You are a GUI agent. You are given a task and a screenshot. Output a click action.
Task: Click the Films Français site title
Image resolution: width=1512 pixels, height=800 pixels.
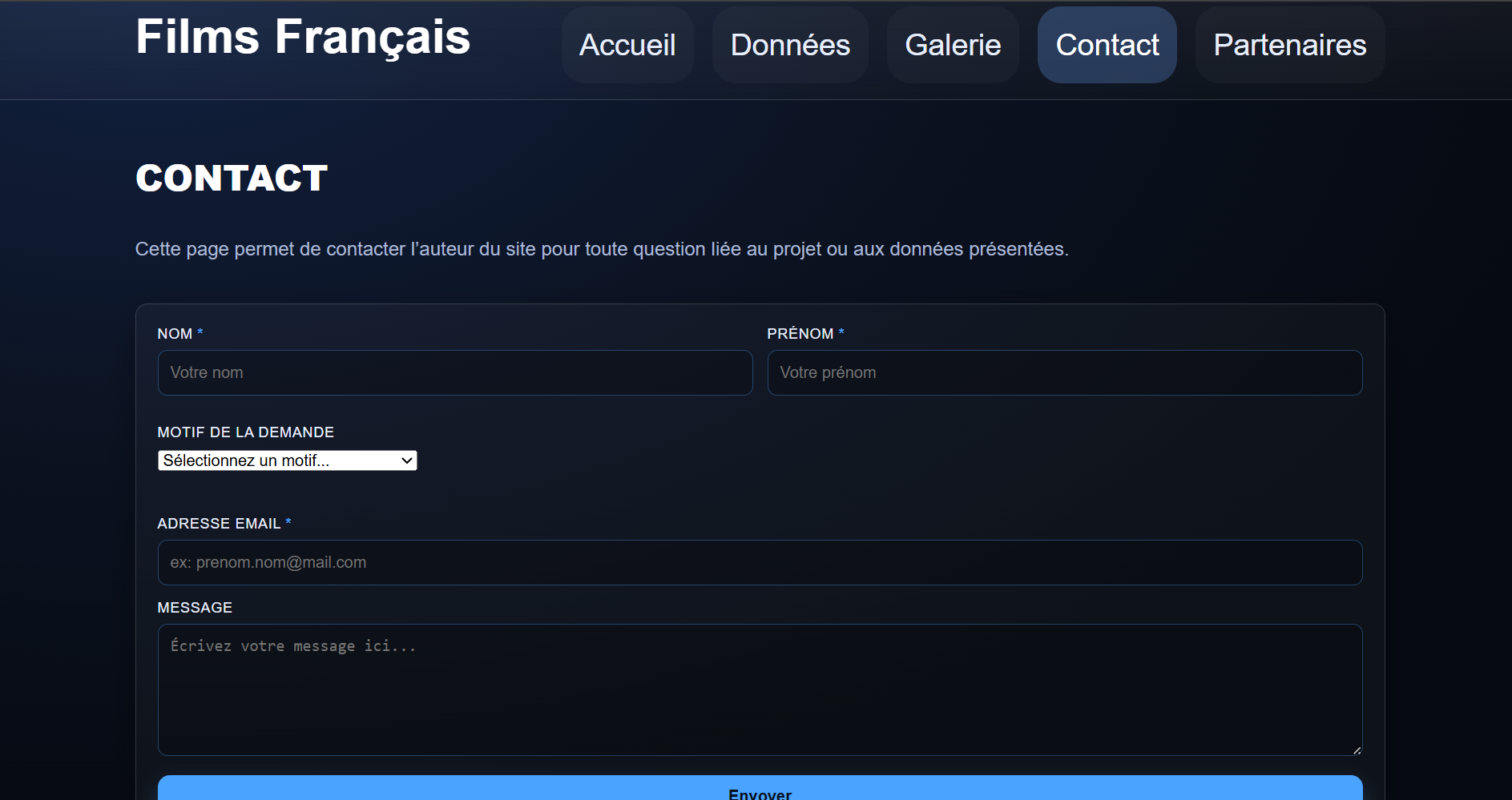[303, 36]
